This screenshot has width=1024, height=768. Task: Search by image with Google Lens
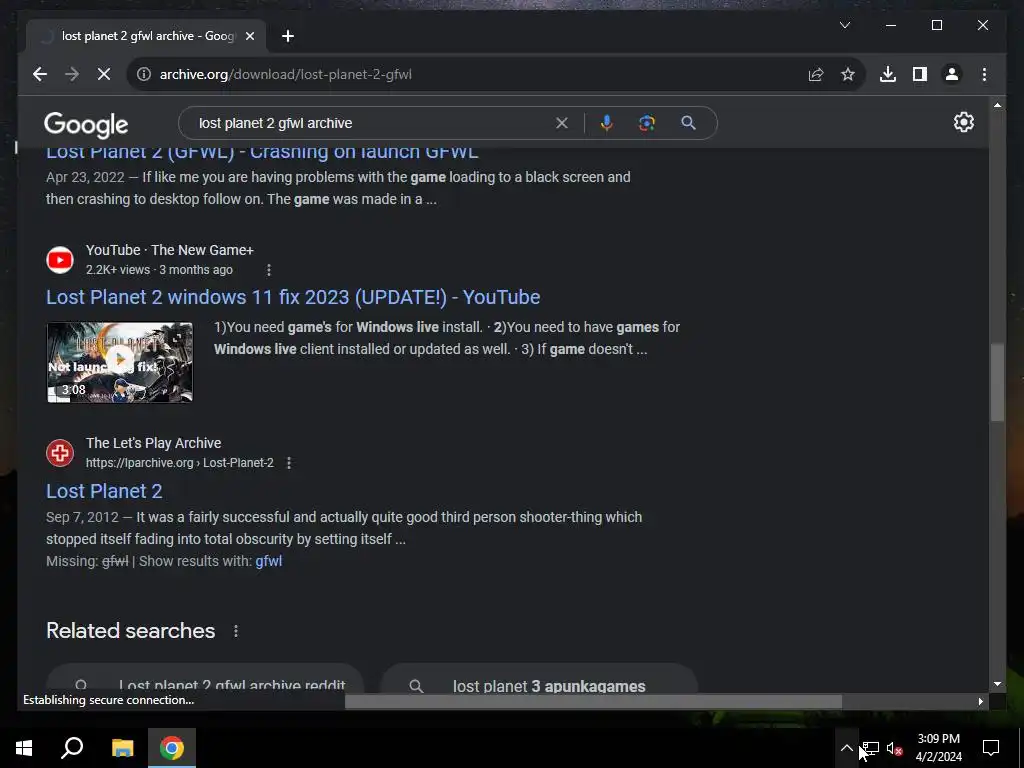click(647, 123)
